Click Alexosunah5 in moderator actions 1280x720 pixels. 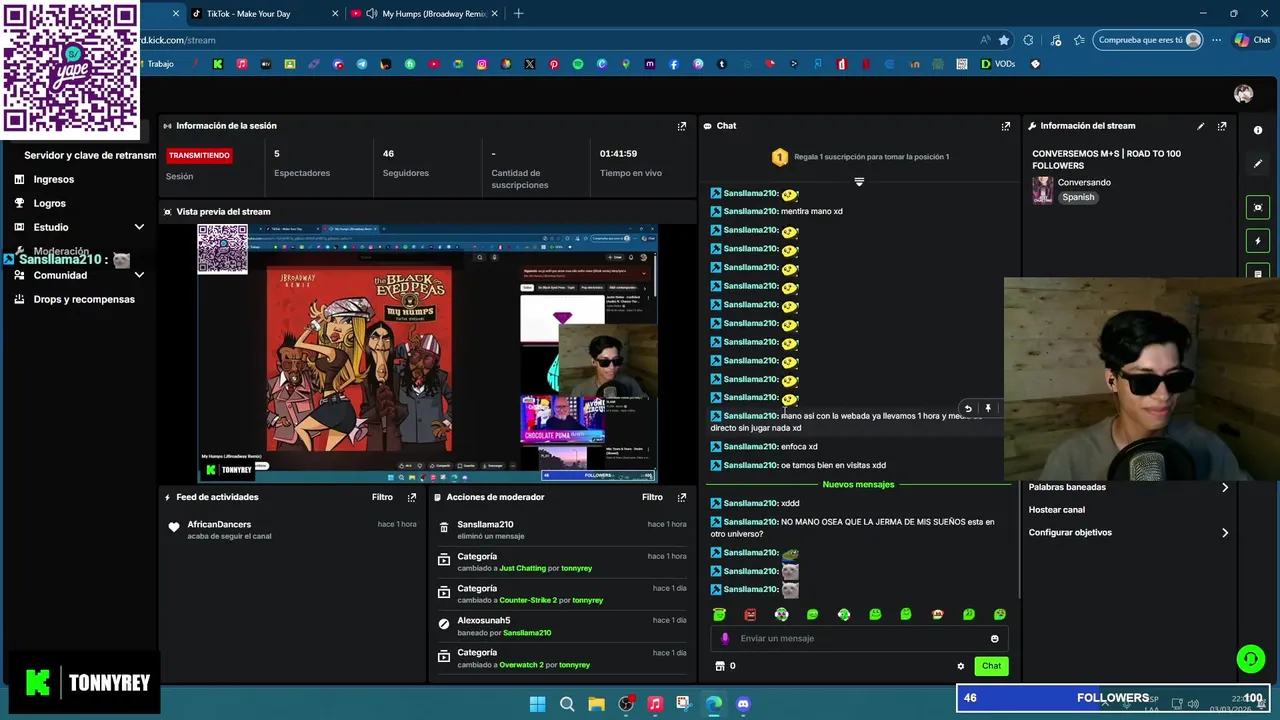coord(484,620)
